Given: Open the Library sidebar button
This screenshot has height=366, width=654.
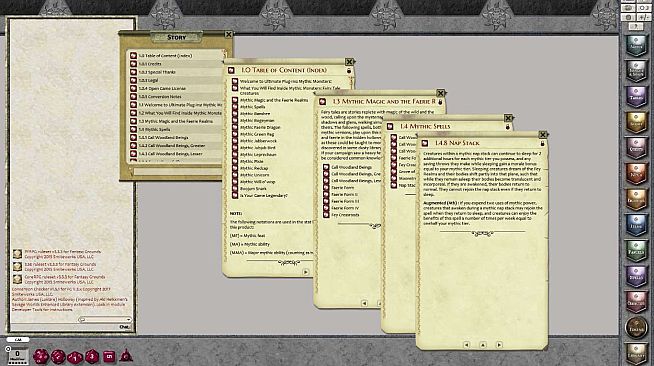Looking at the screenshot, I should [x=636, y=353].
